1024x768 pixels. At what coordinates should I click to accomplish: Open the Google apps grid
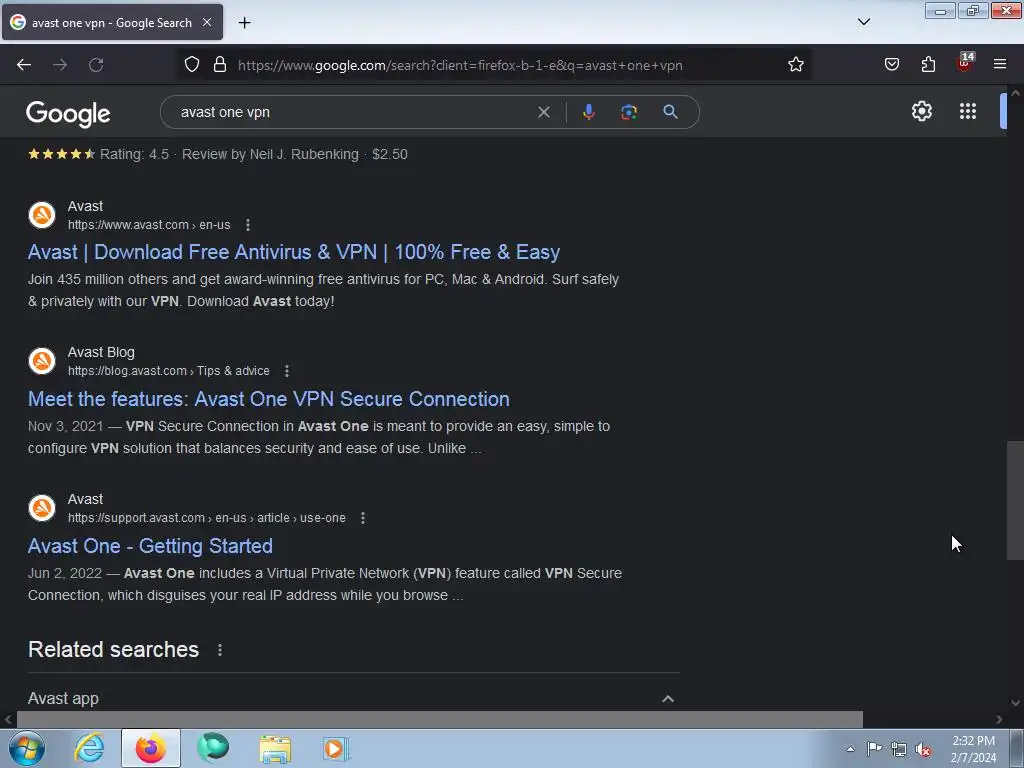(968, 111)
